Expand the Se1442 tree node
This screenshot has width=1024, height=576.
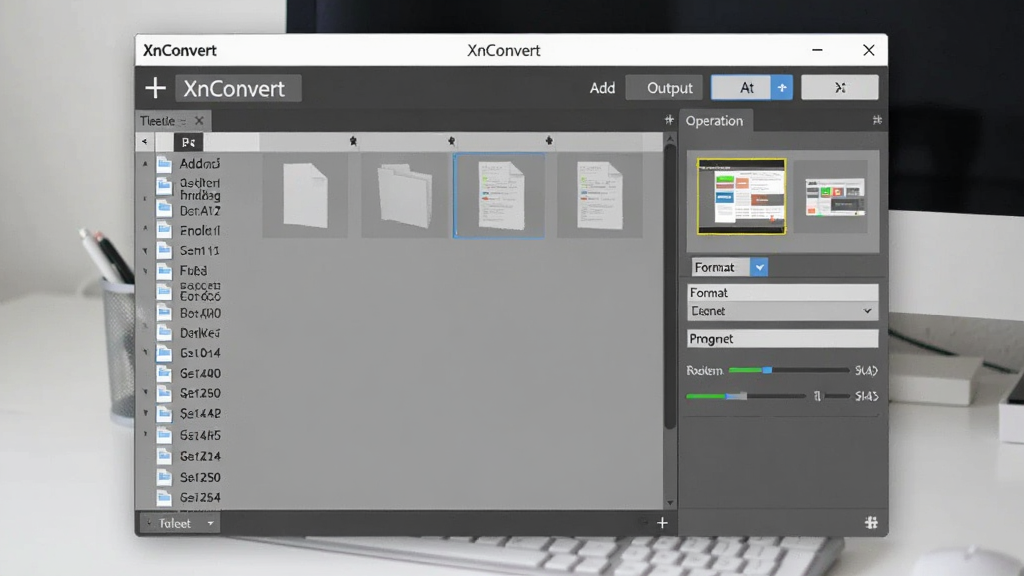[x=145, y=413]
